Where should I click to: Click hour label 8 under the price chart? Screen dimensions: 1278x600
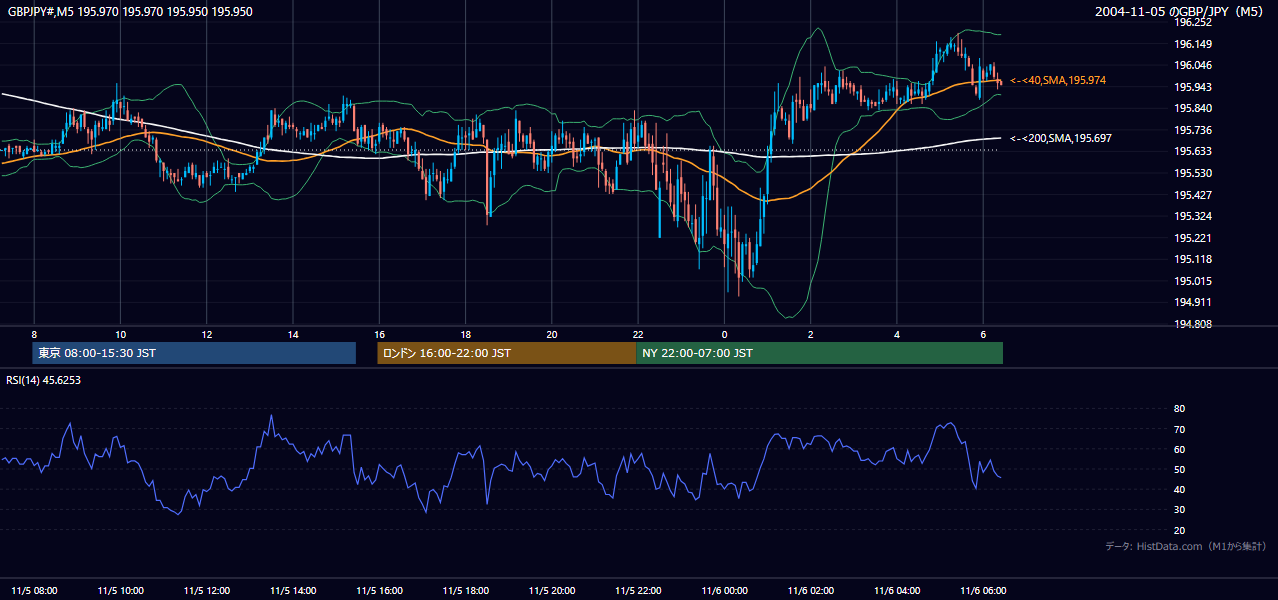(x=34, y=333)
